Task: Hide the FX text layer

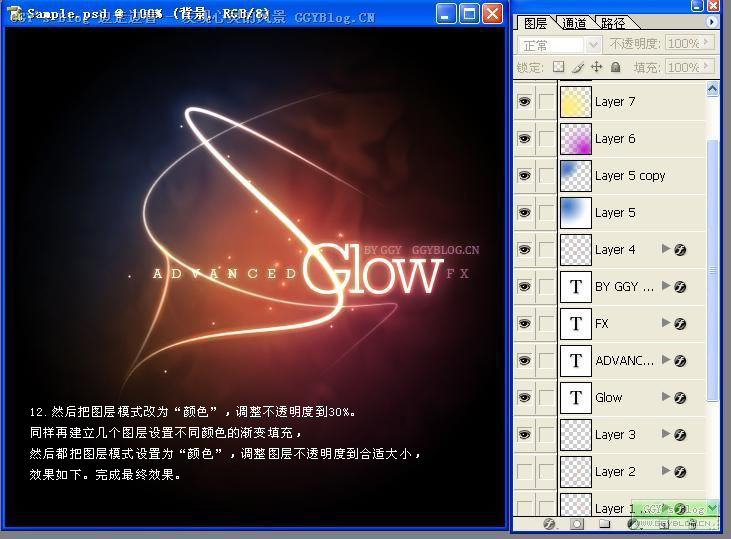Action: coord(524,324)
